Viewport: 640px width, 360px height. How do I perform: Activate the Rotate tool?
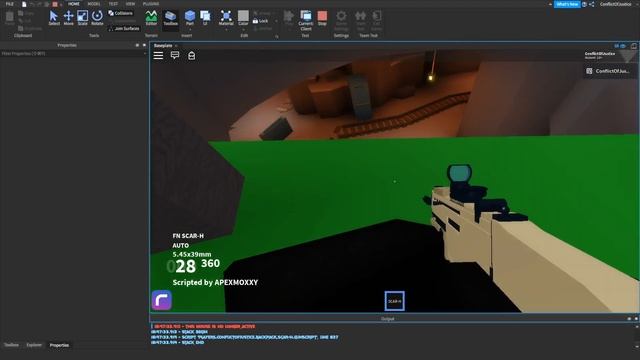(97, 18)
